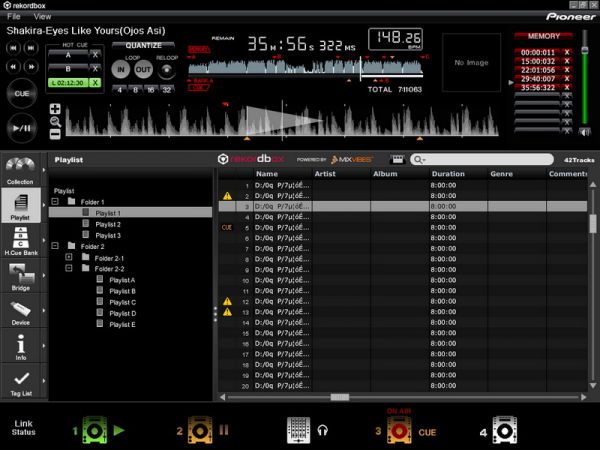Expand Folder 2-1
The image size is (600, 450).
pos(69,257)
